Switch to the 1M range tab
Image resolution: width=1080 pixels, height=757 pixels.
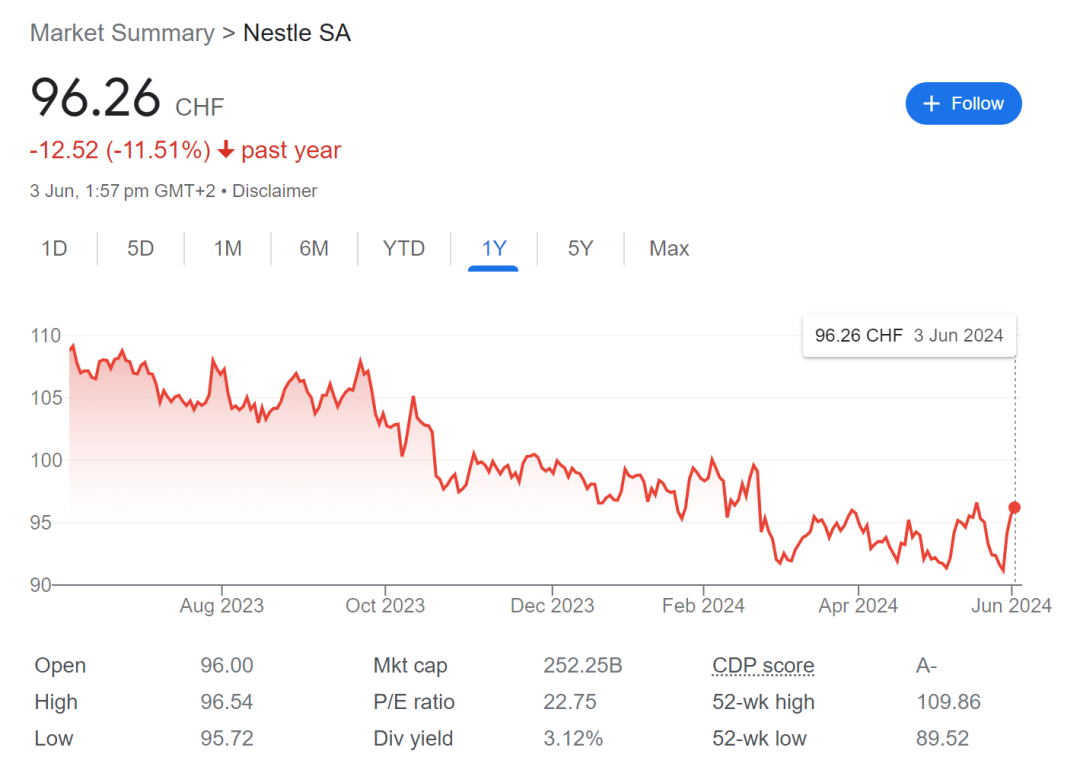228,249
